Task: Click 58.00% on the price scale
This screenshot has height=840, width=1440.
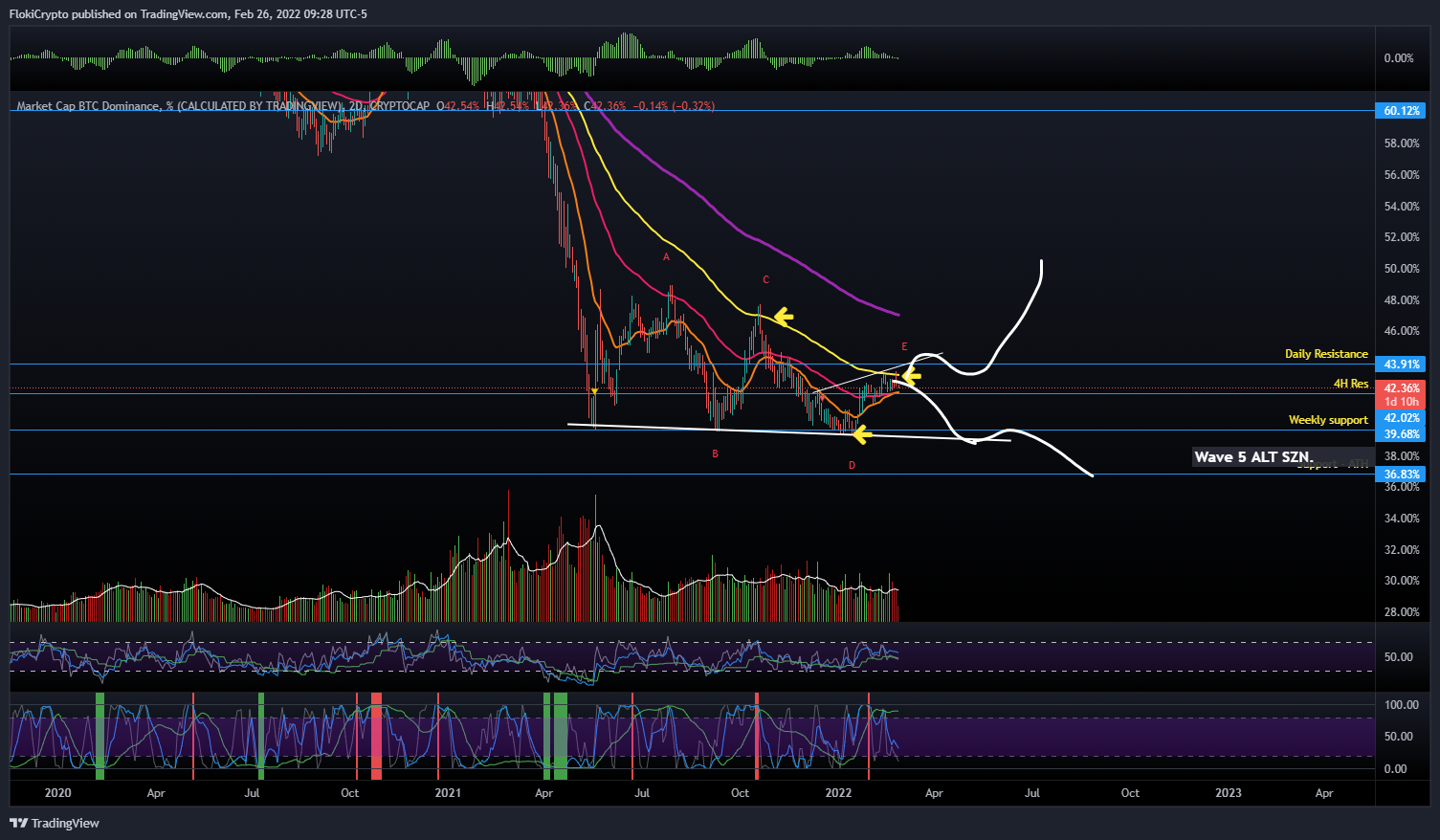Action: click(x=1402, y=144)
